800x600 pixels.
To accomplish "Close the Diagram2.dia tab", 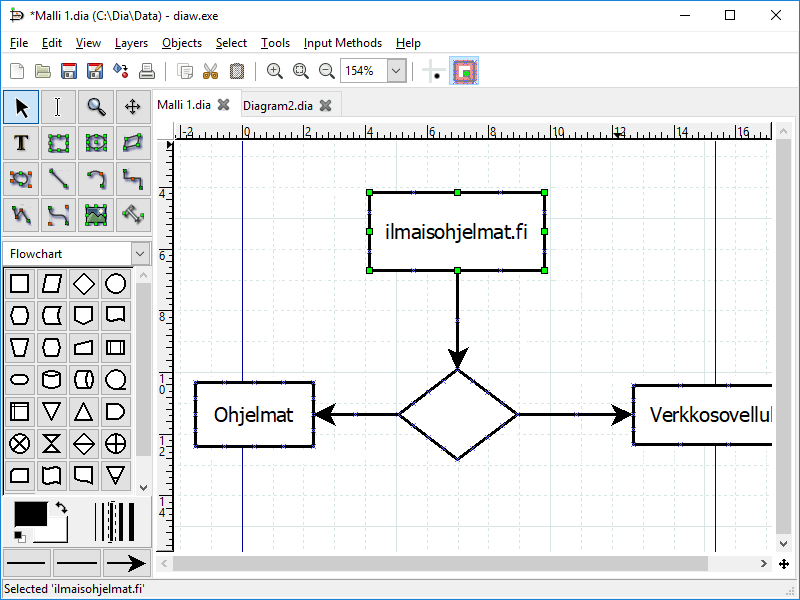I will [326, 106].
